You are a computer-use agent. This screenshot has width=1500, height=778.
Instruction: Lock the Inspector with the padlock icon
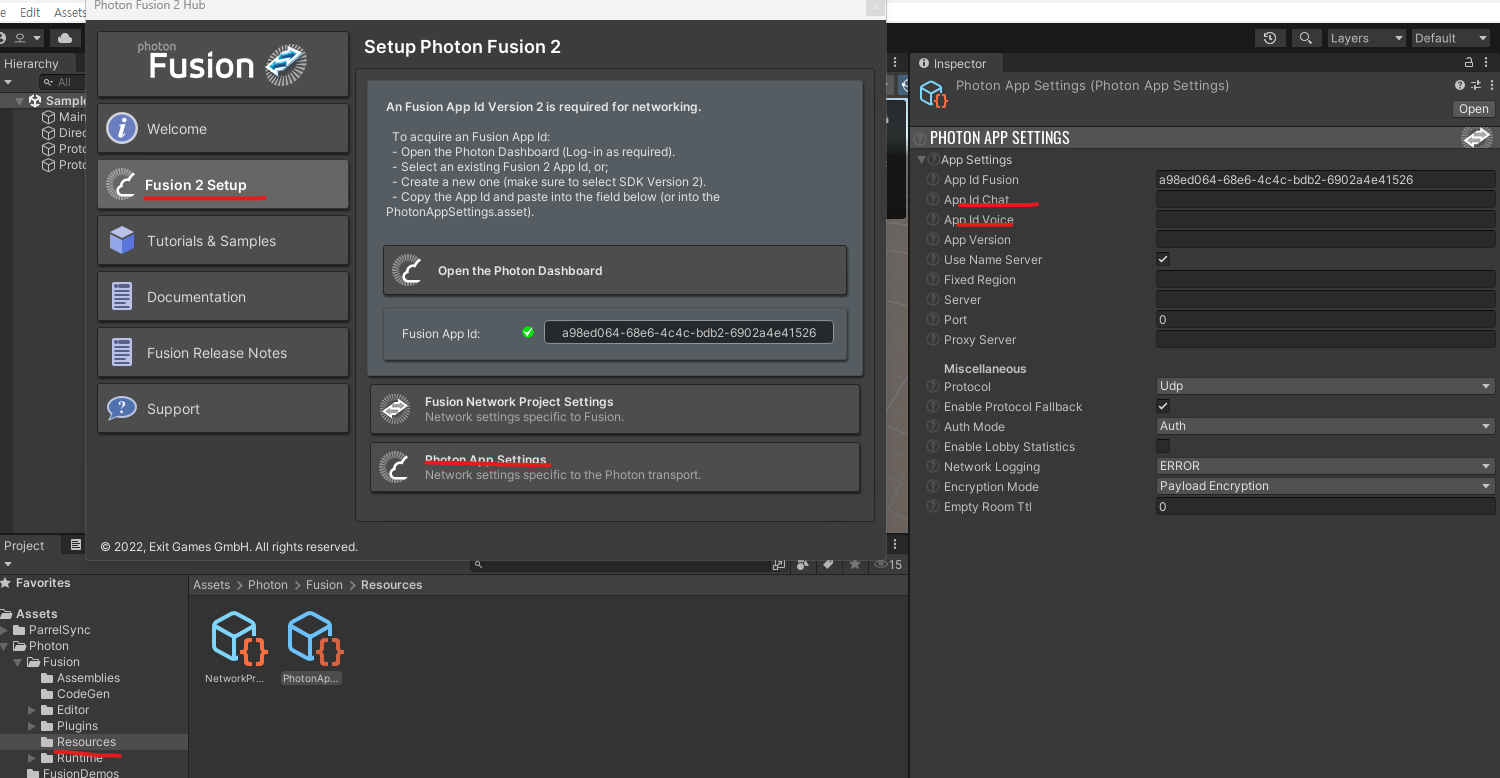click(1468, 63)
